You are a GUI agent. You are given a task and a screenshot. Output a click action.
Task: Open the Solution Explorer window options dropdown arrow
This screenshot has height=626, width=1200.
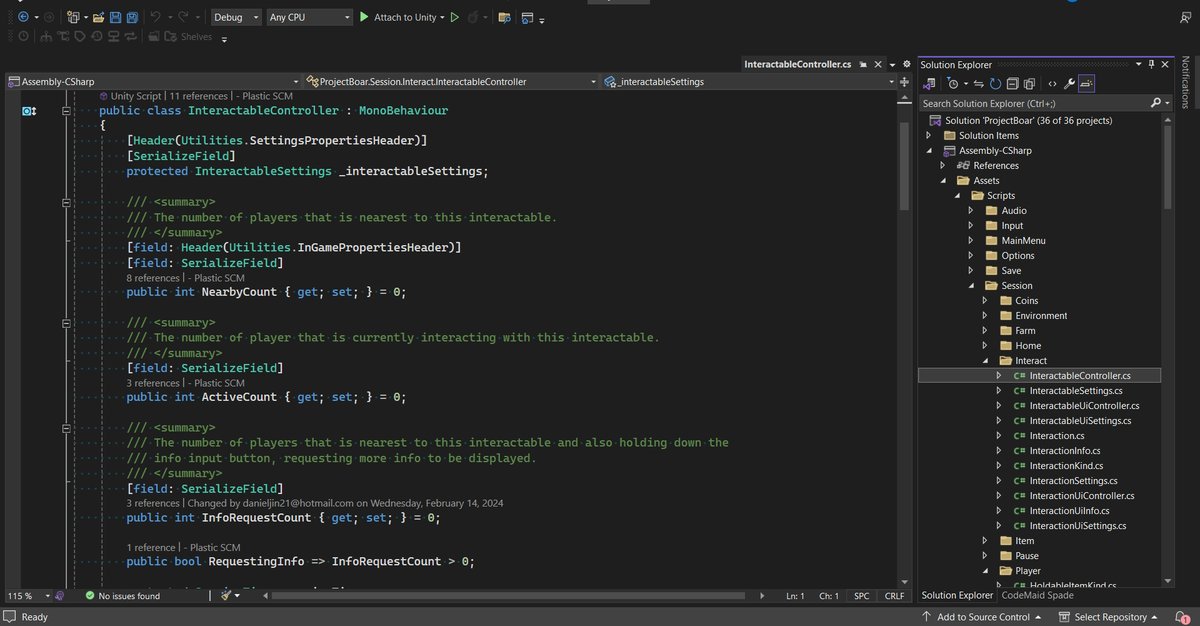click(x=1139, y=65)
